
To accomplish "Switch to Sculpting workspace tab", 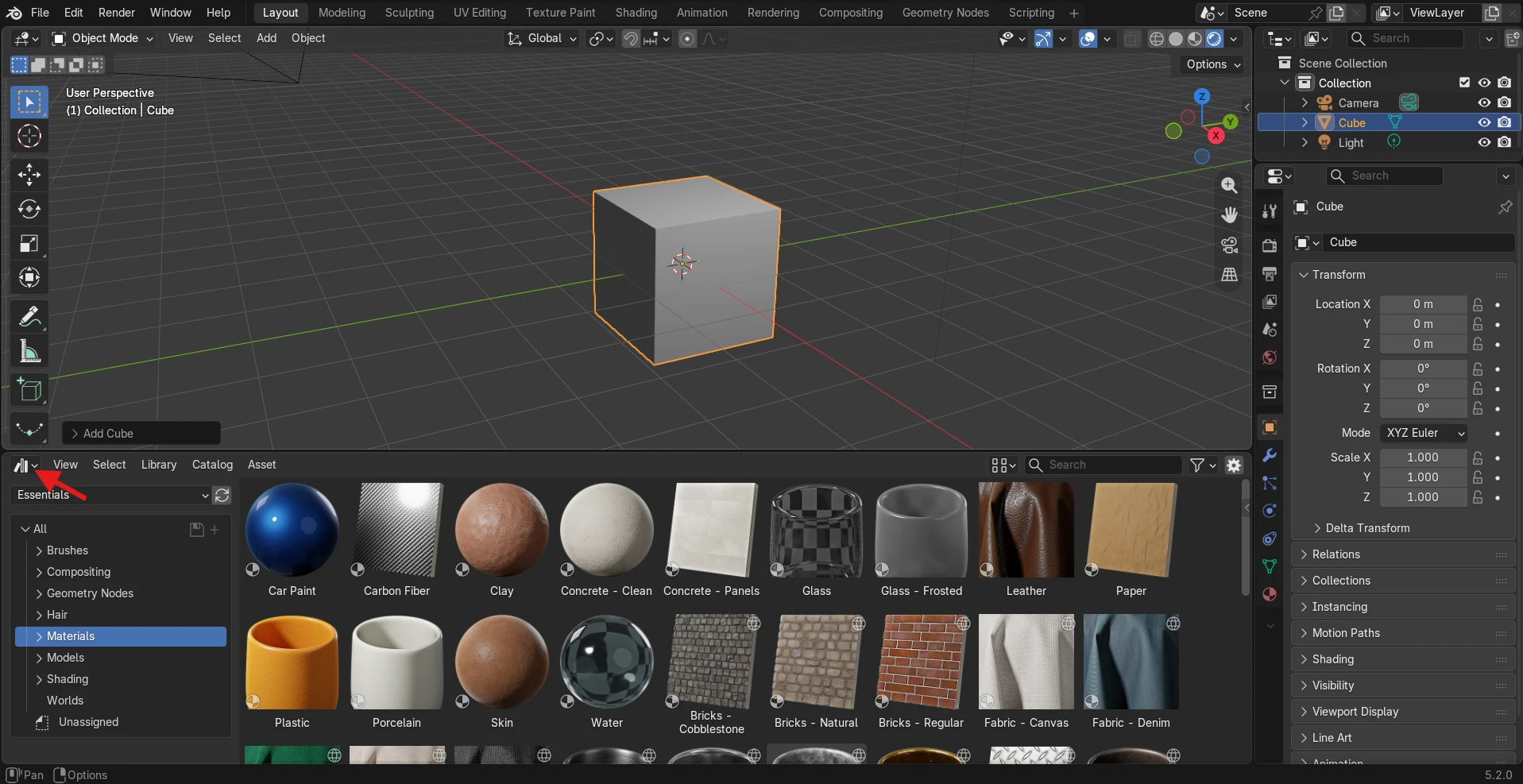I will [409, 13].
